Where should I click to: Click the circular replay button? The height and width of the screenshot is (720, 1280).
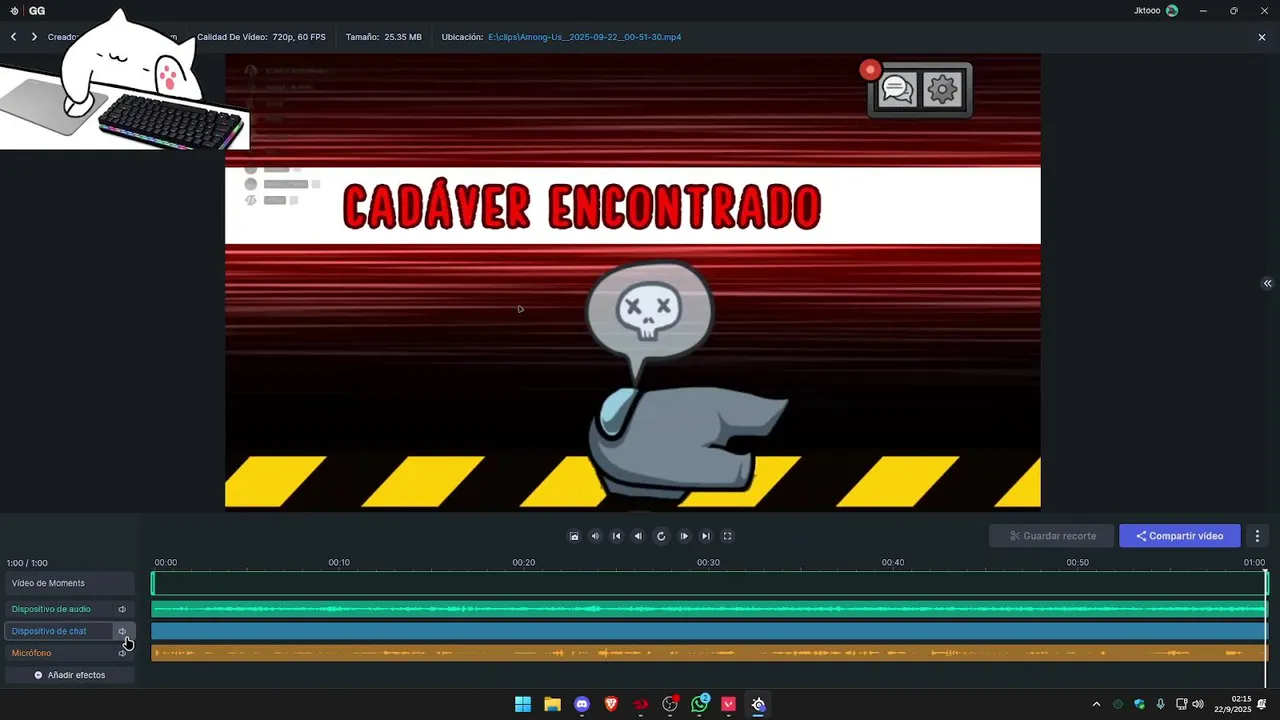click(661, 536)
